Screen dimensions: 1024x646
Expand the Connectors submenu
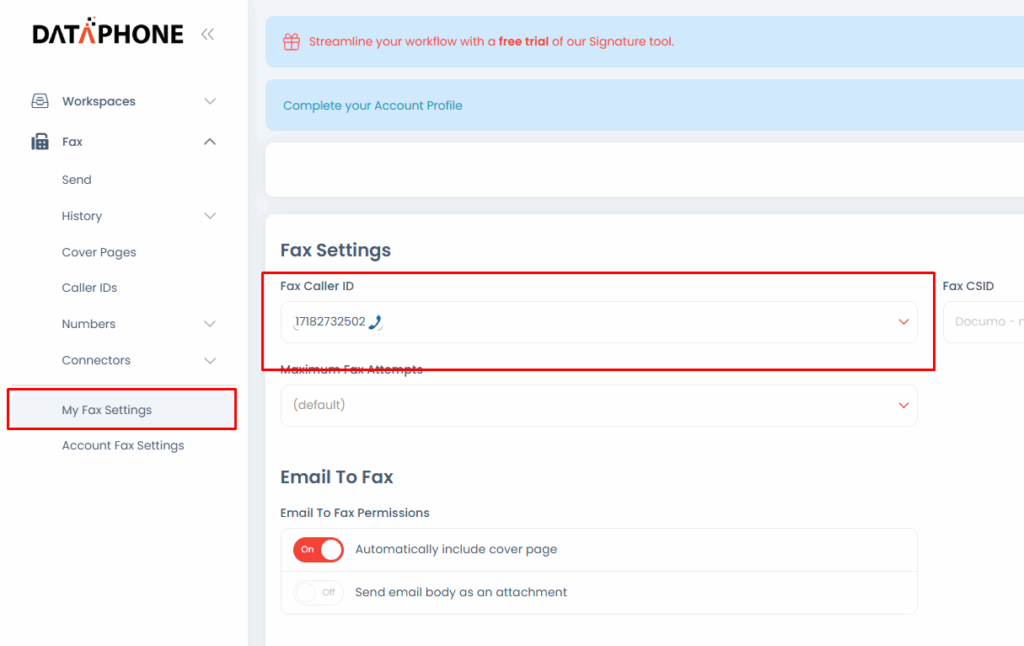point(210,360)
